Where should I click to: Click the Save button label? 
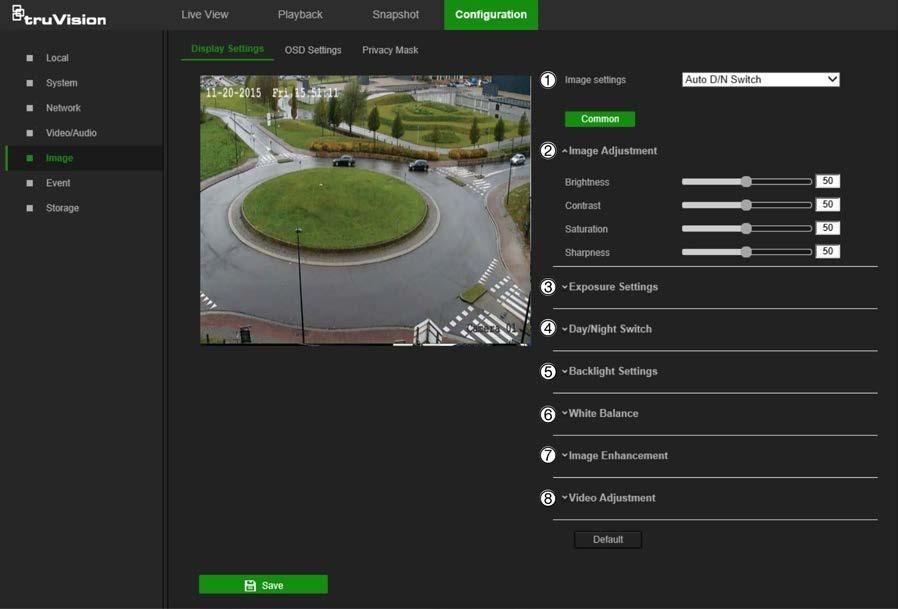273,586
